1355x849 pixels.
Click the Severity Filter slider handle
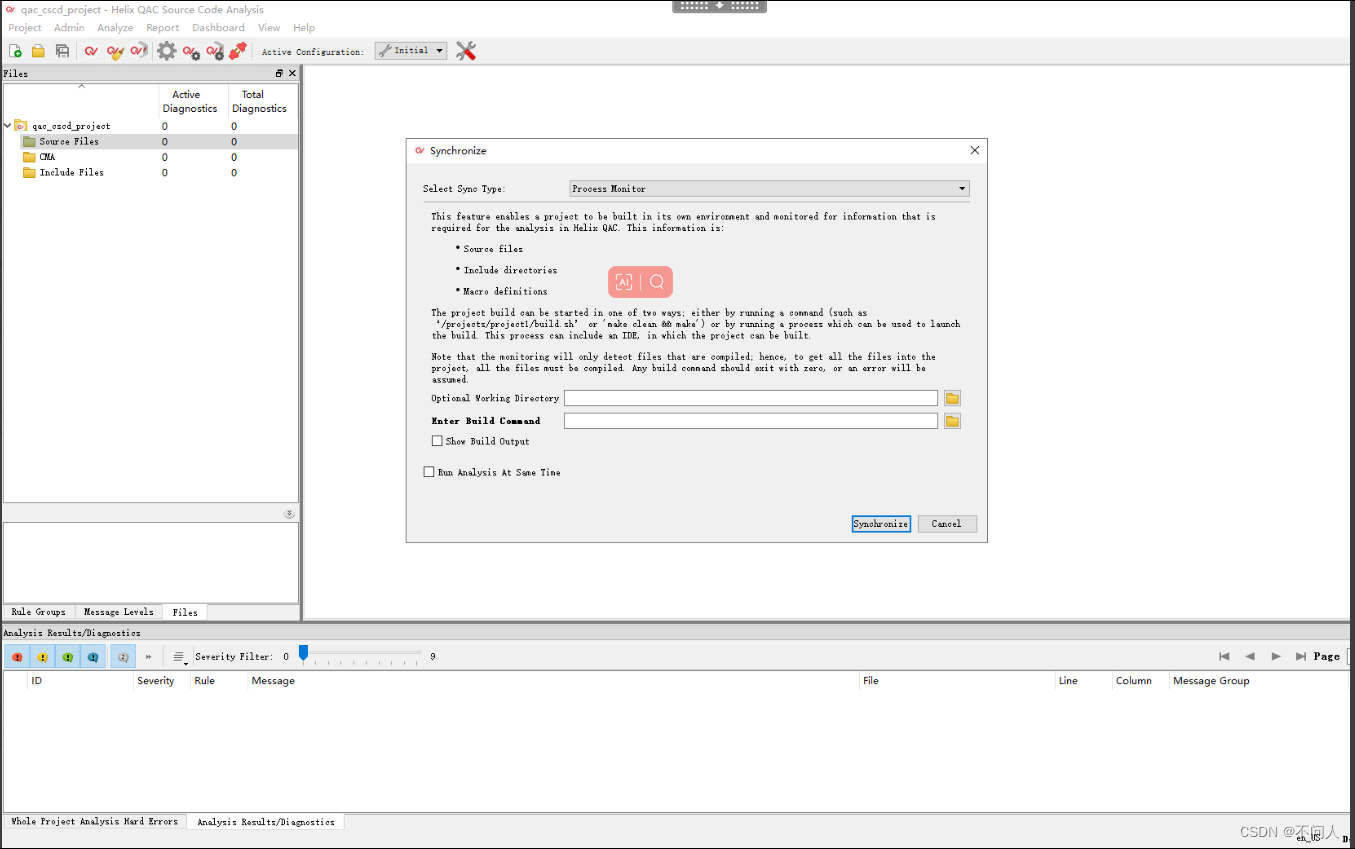coord(303,652)
